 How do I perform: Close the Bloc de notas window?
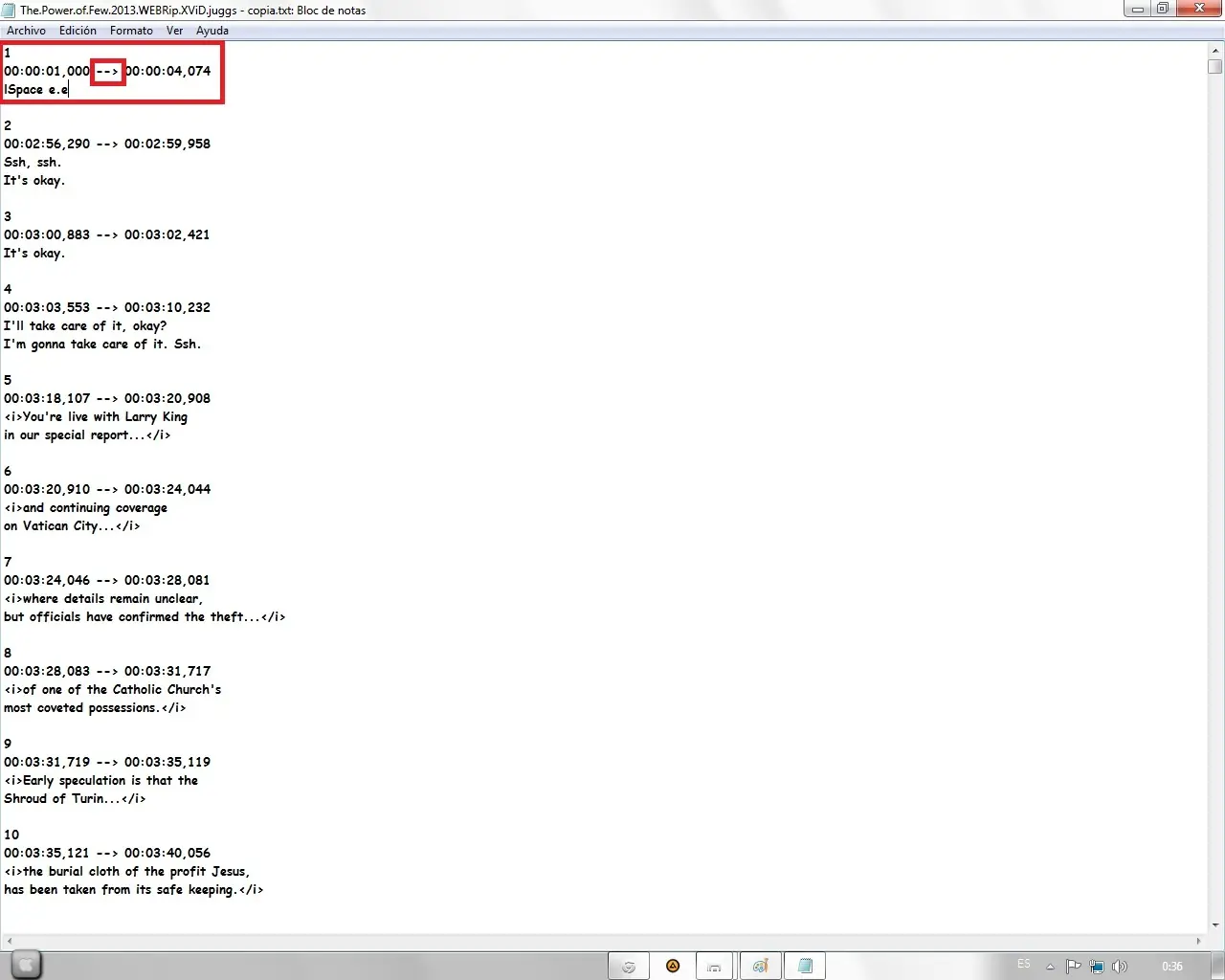tap(1199, 9)
